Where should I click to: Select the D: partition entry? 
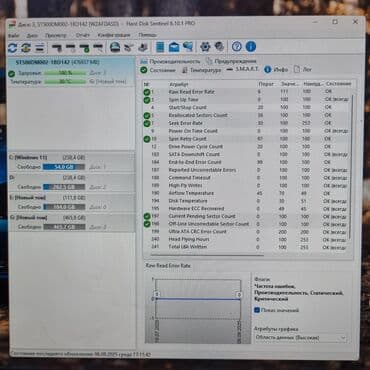pyautogui.click(x=71, y=182)
